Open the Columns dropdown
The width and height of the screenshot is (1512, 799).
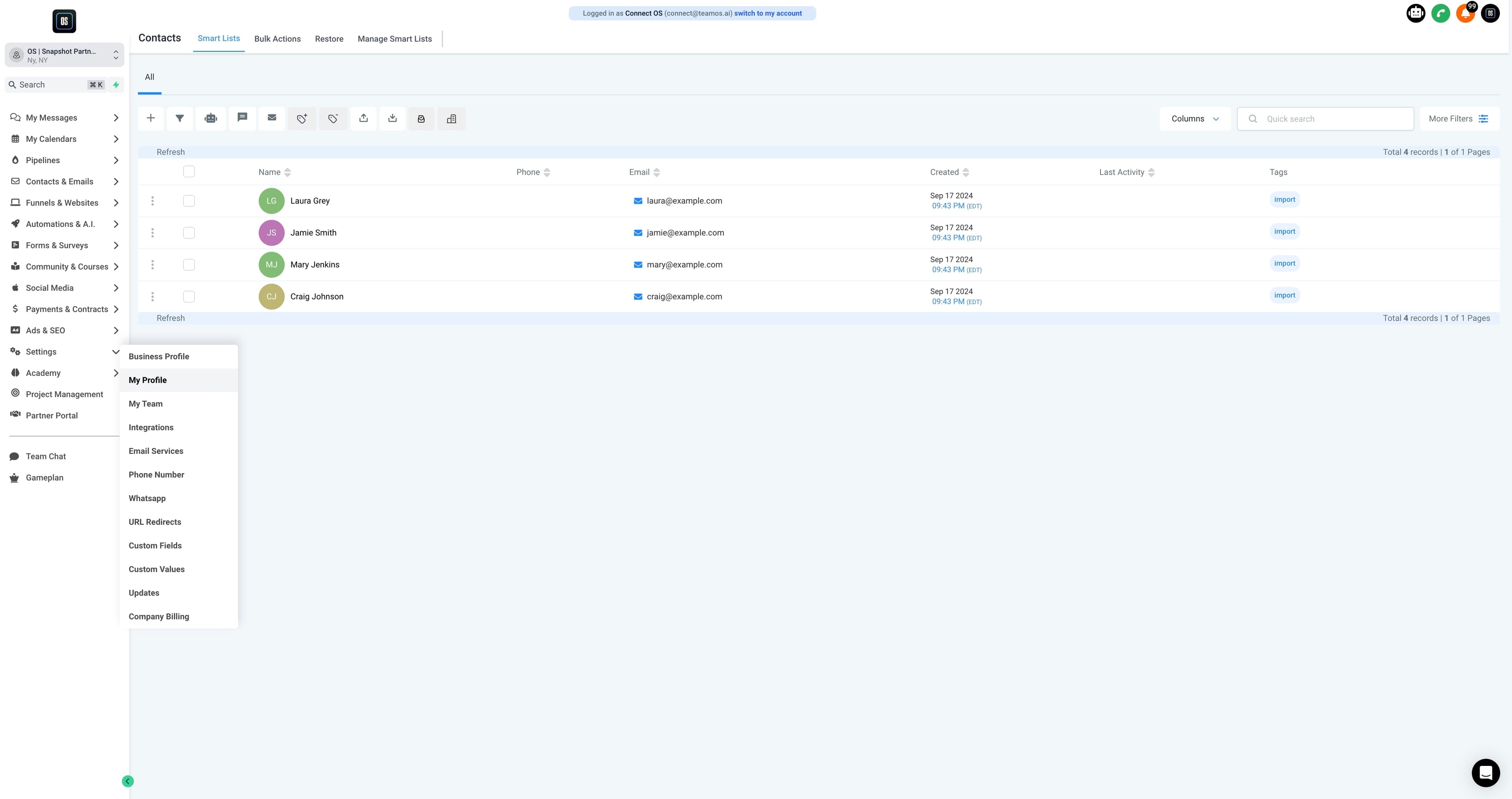coord(1195,119)
